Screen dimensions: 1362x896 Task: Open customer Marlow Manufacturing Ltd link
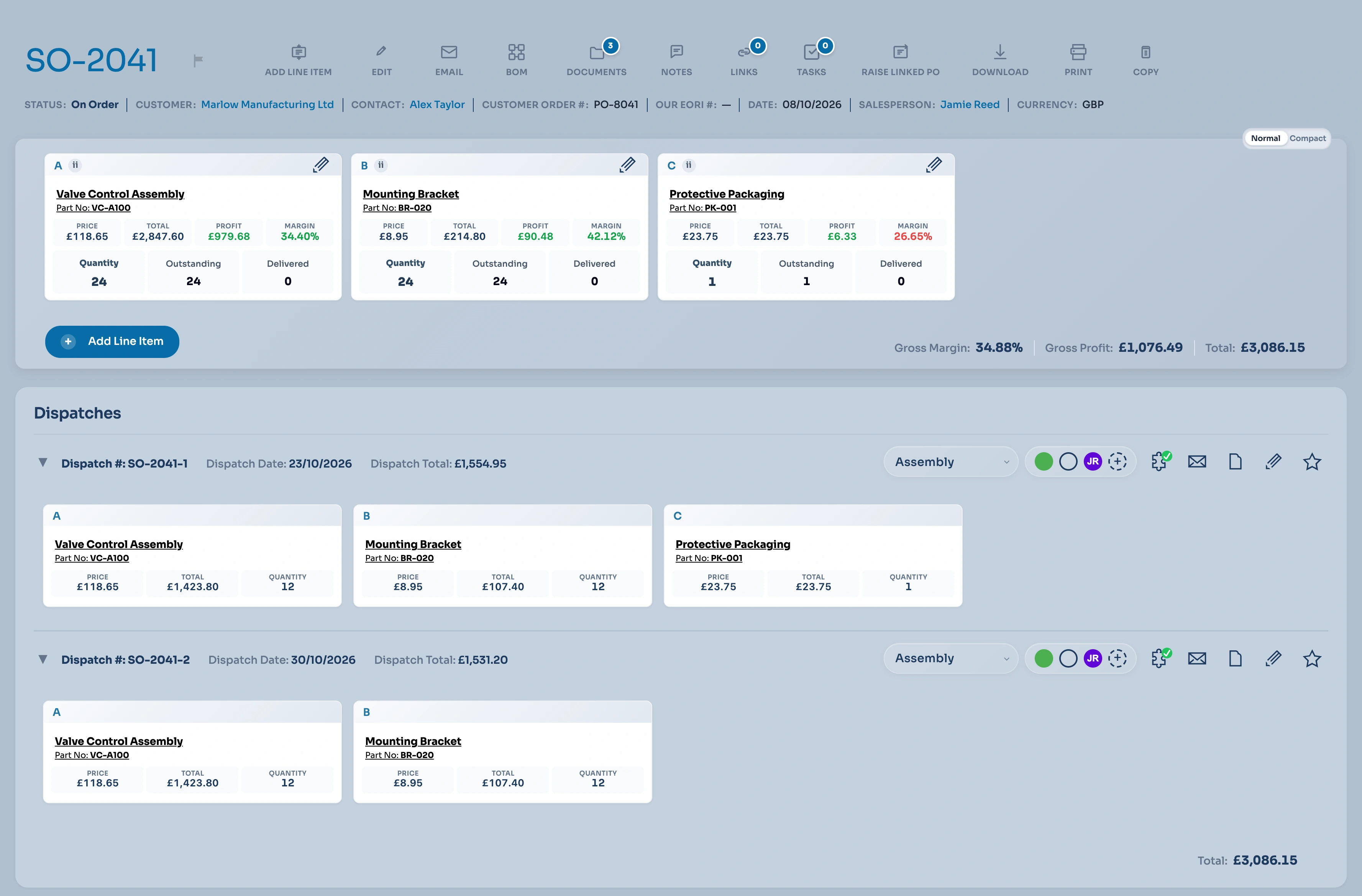pos(267,104)
